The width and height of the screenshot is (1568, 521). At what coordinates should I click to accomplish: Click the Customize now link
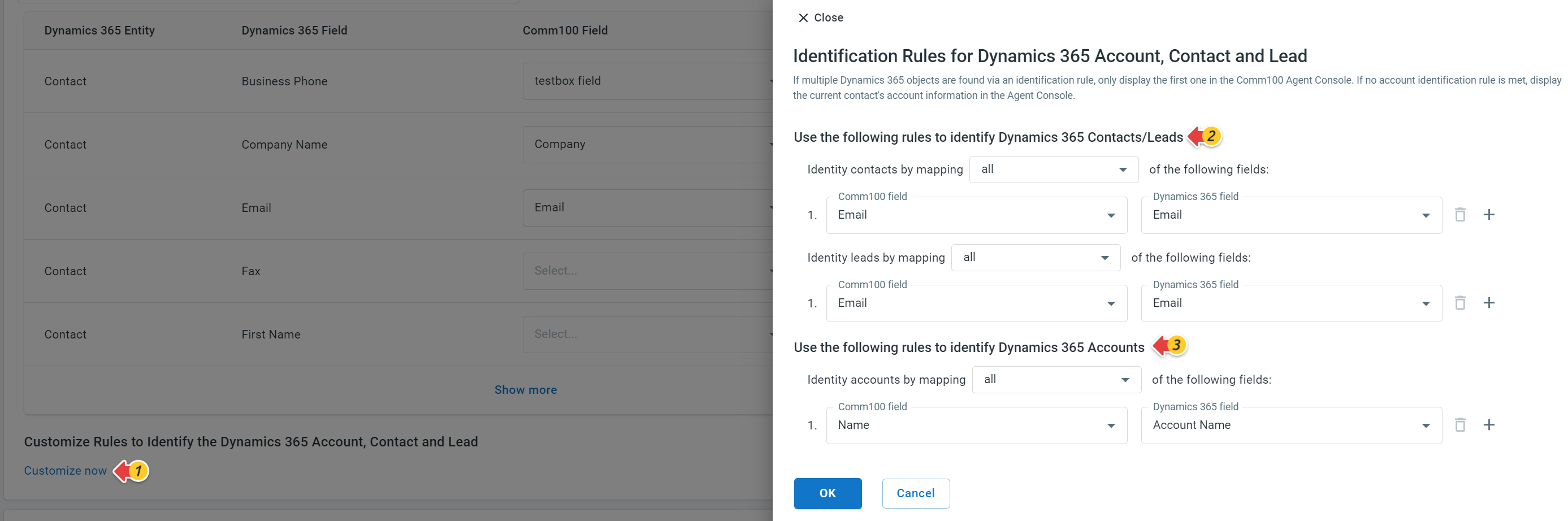pos(65,471)
